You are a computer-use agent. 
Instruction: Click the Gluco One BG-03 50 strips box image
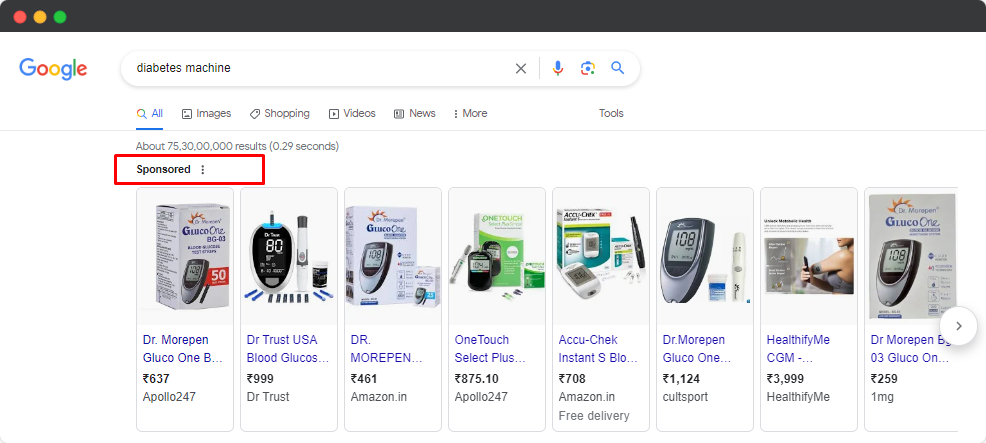pyautogui.click(x=185, y=256)
